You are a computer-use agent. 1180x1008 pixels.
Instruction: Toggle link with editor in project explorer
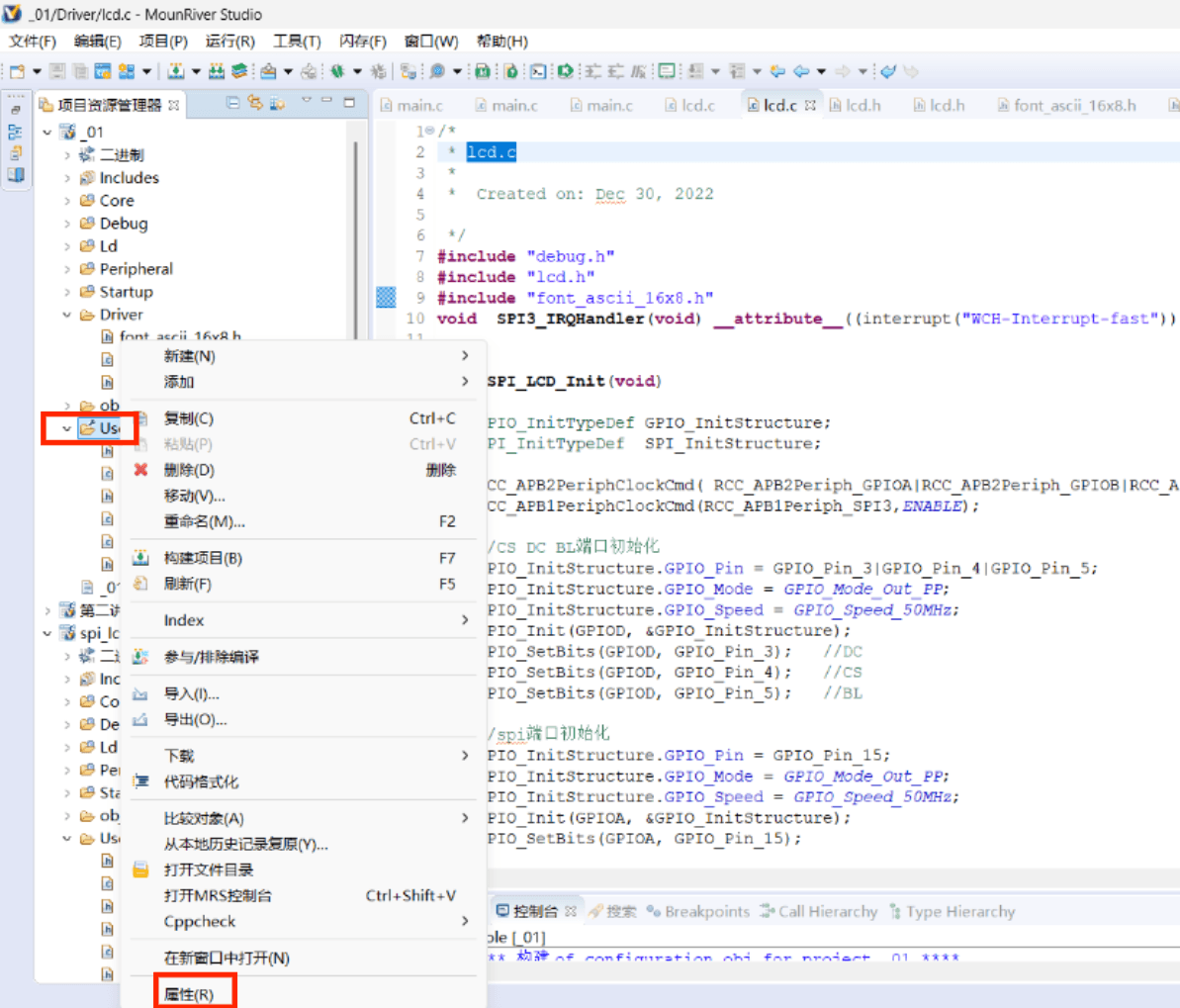pyautogui.click(x=255, y=103)
